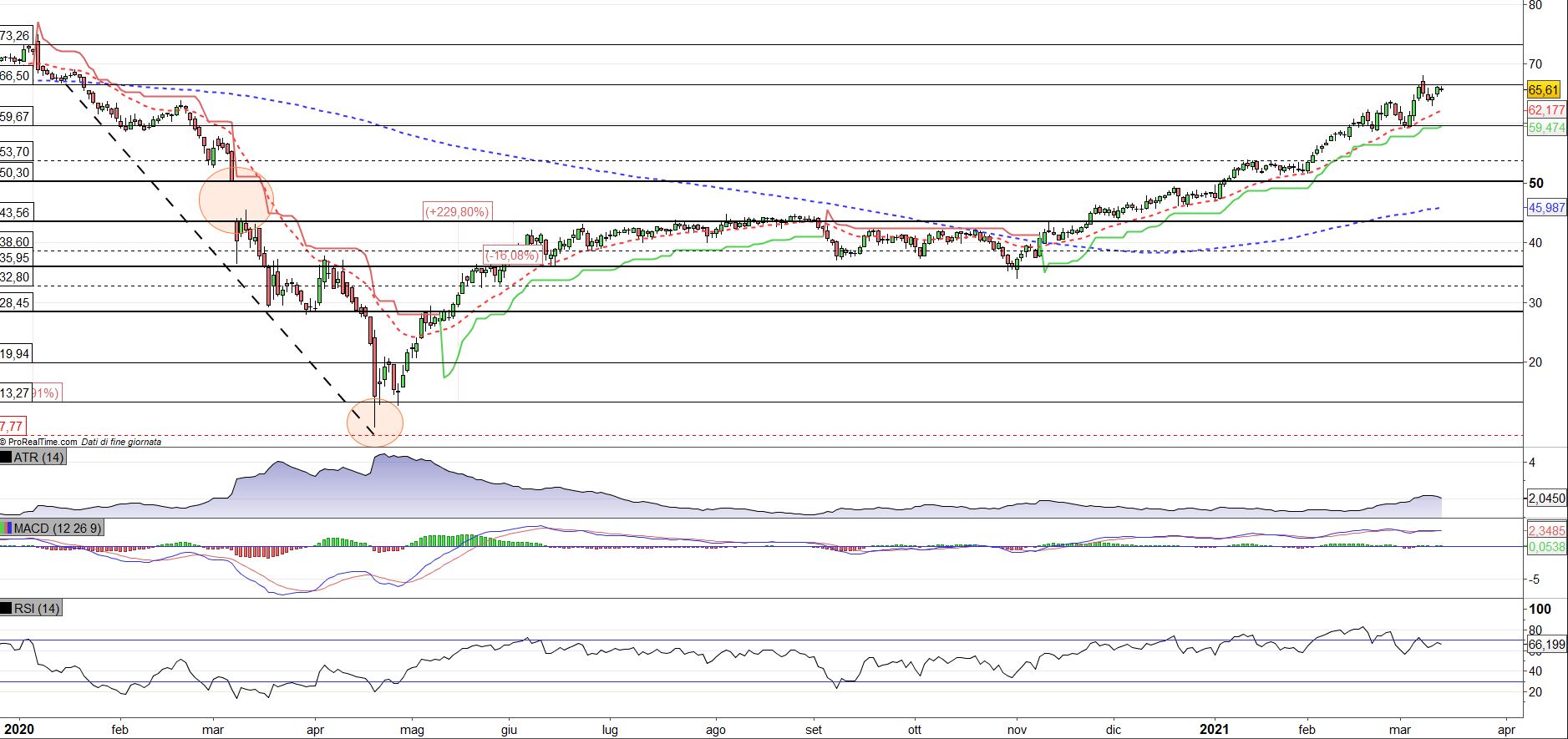The width and height of the screenshot is (1568, 739).
Task: Click the 7,77 red price level label
Action: 12,425
